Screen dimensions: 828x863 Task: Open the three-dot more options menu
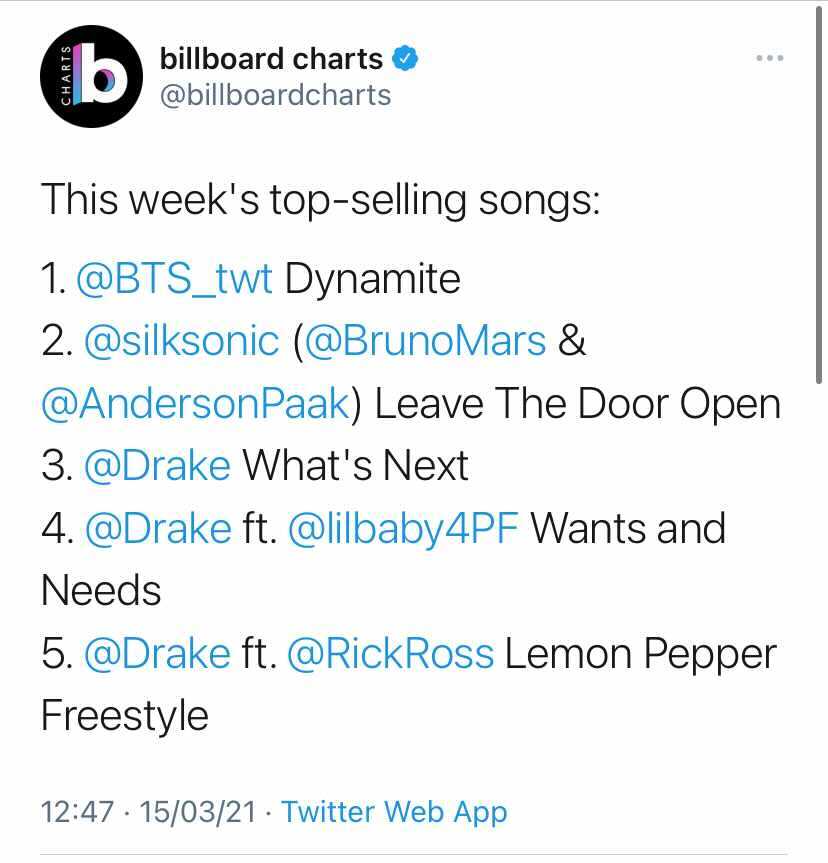coord(770,58)
